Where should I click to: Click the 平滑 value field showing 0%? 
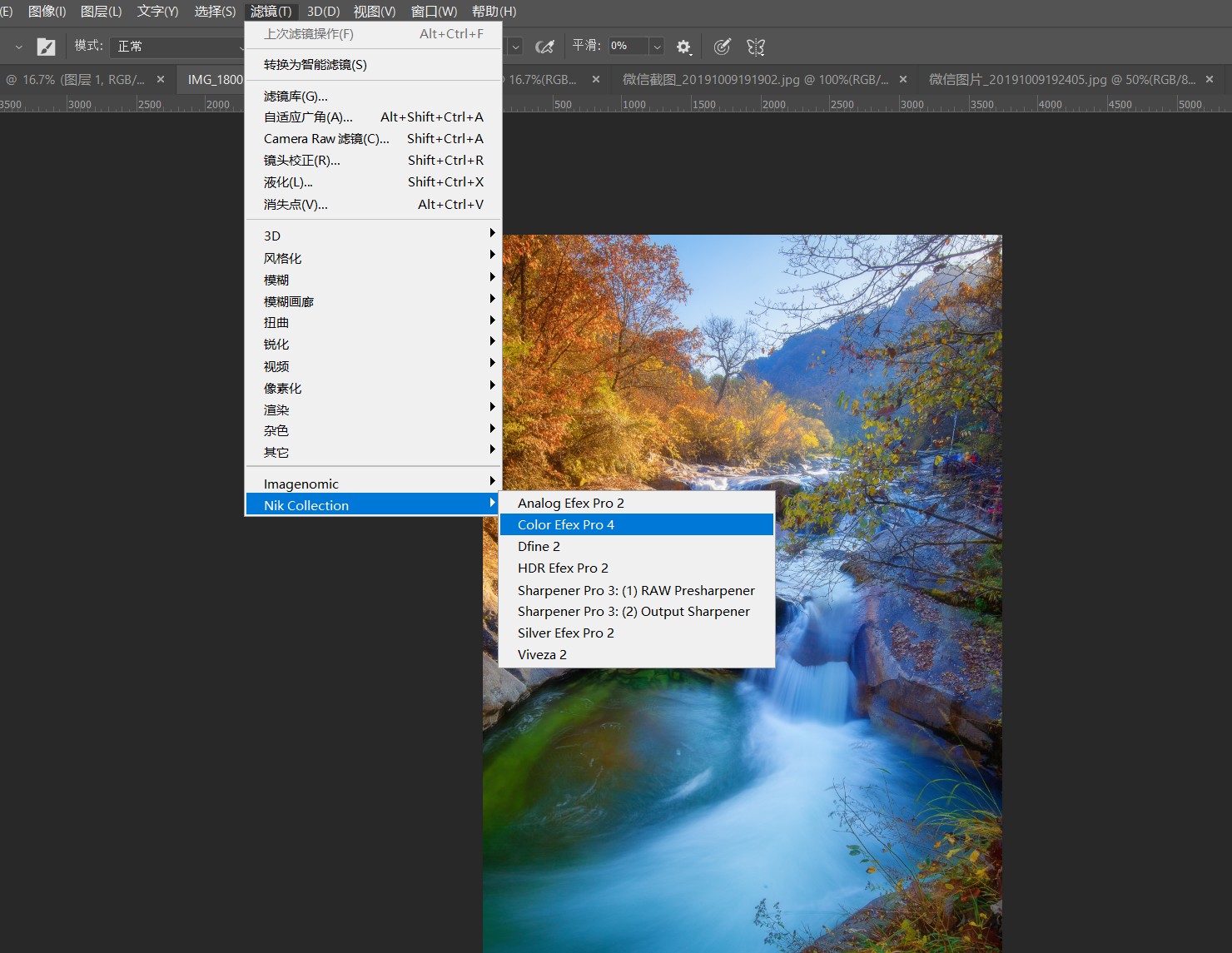(x=628, y=47)
